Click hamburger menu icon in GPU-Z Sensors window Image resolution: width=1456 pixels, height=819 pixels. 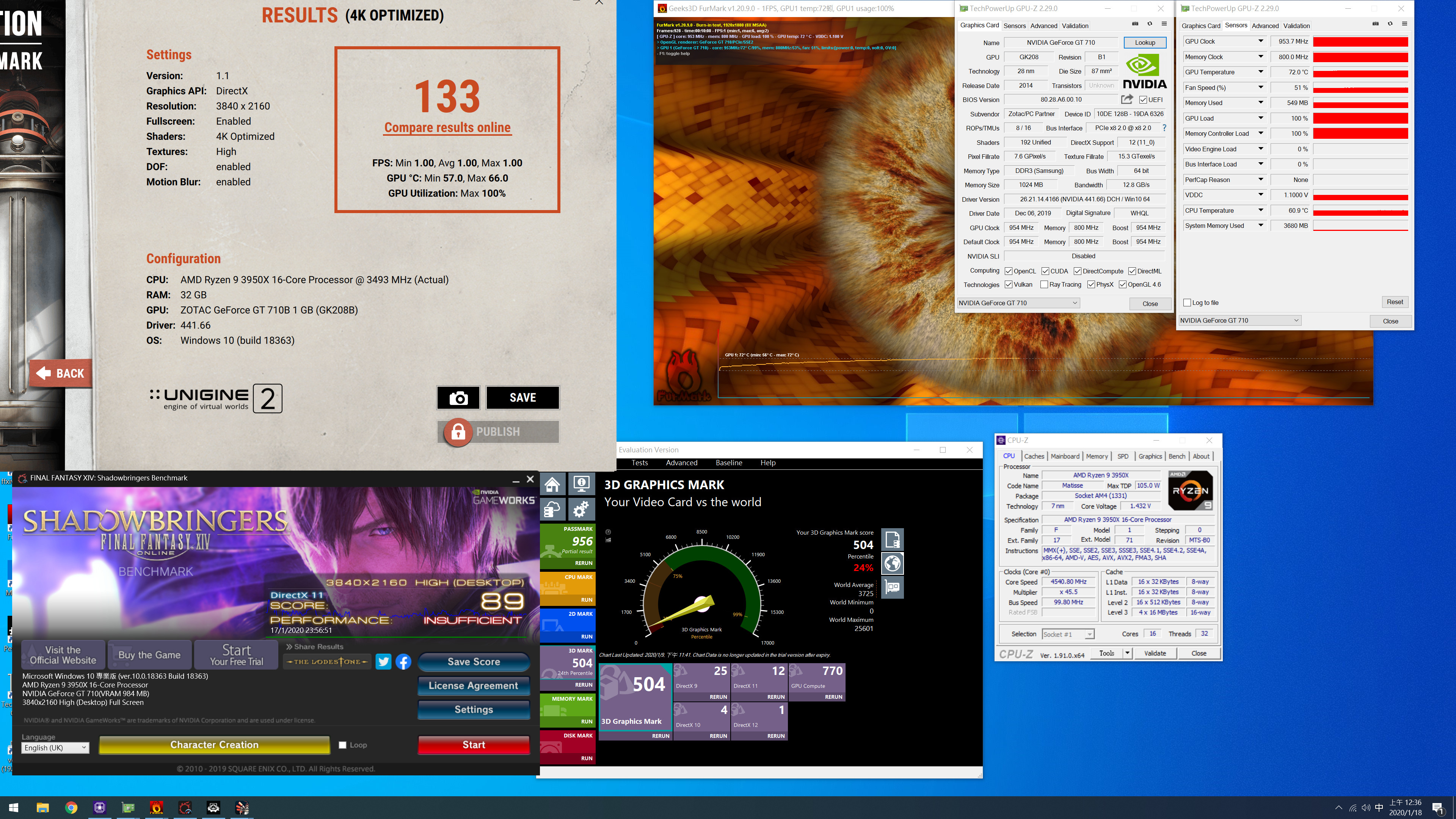tap(1404, 24)
